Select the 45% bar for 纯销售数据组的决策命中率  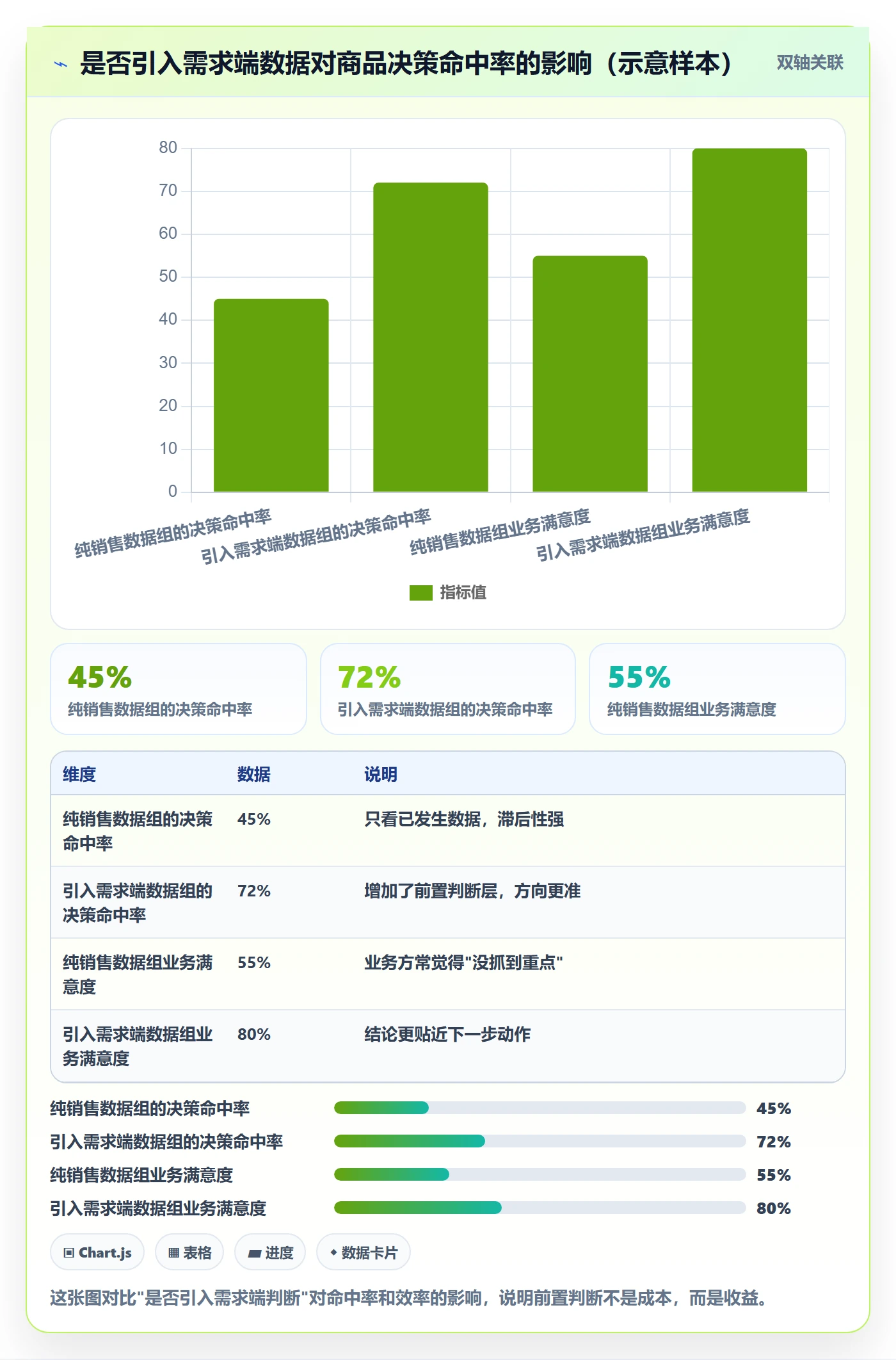point(271,395)
